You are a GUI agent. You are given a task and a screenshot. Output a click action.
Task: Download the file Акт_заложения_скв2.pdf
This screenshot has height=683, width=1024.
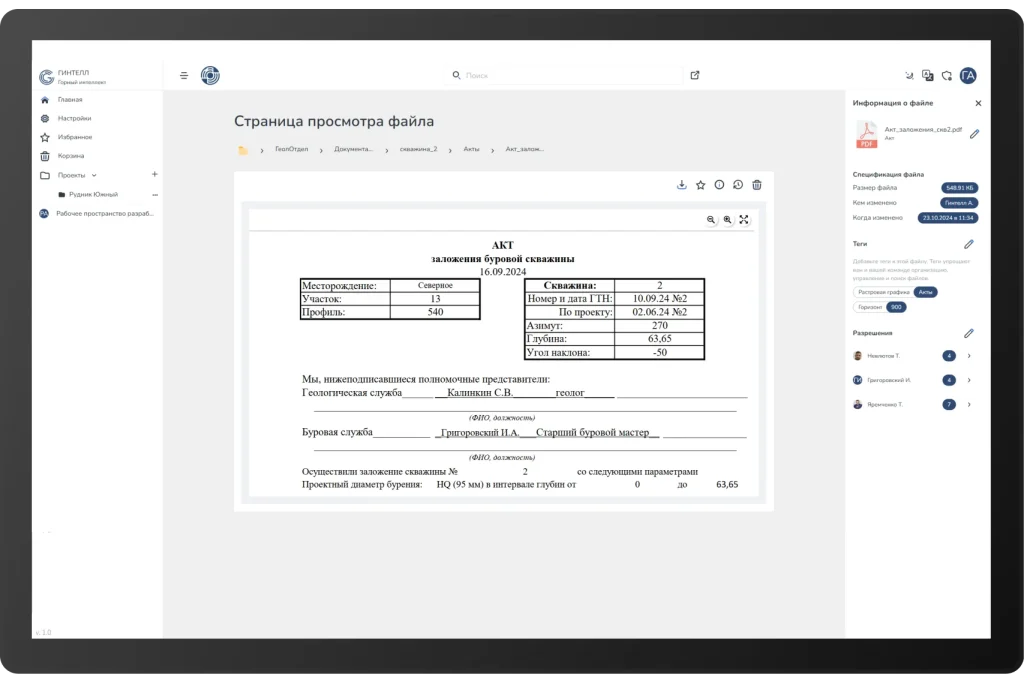click(x=681, y=184)
